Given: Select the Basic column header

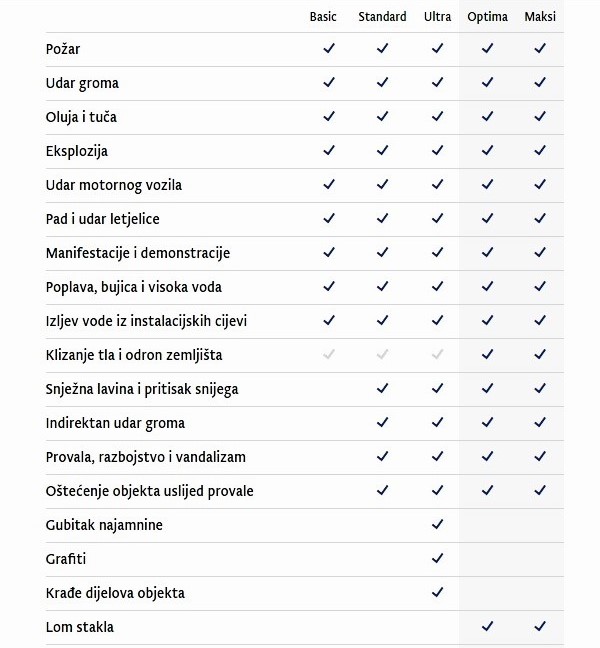Looking at the screenshot, I should [323, 16].
